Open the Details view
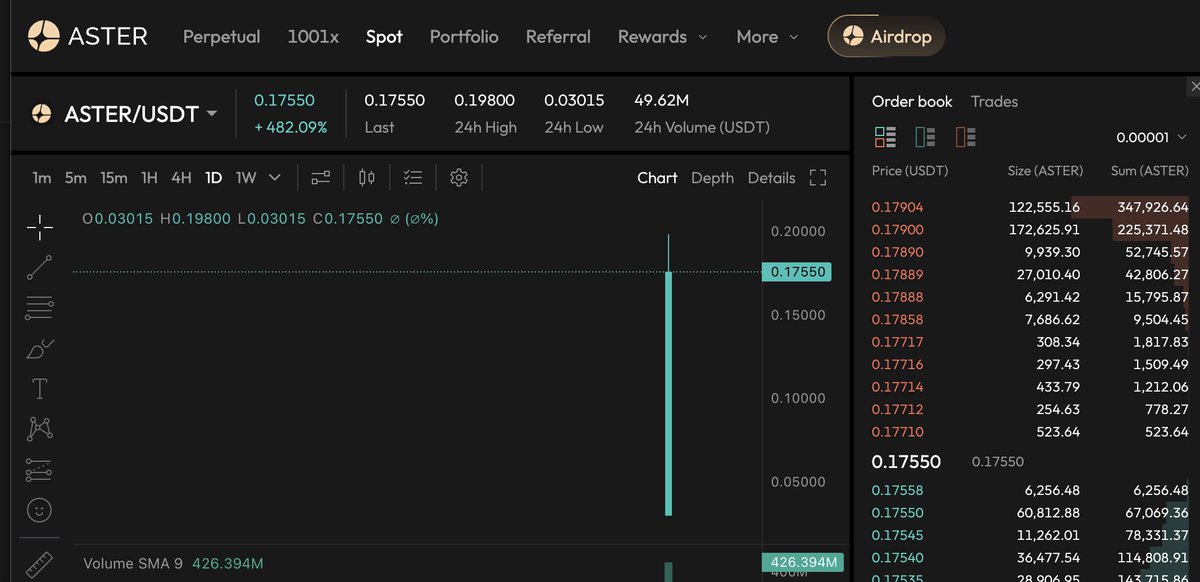The height and width of the screenshot is (582, 1200). [771, 178]
